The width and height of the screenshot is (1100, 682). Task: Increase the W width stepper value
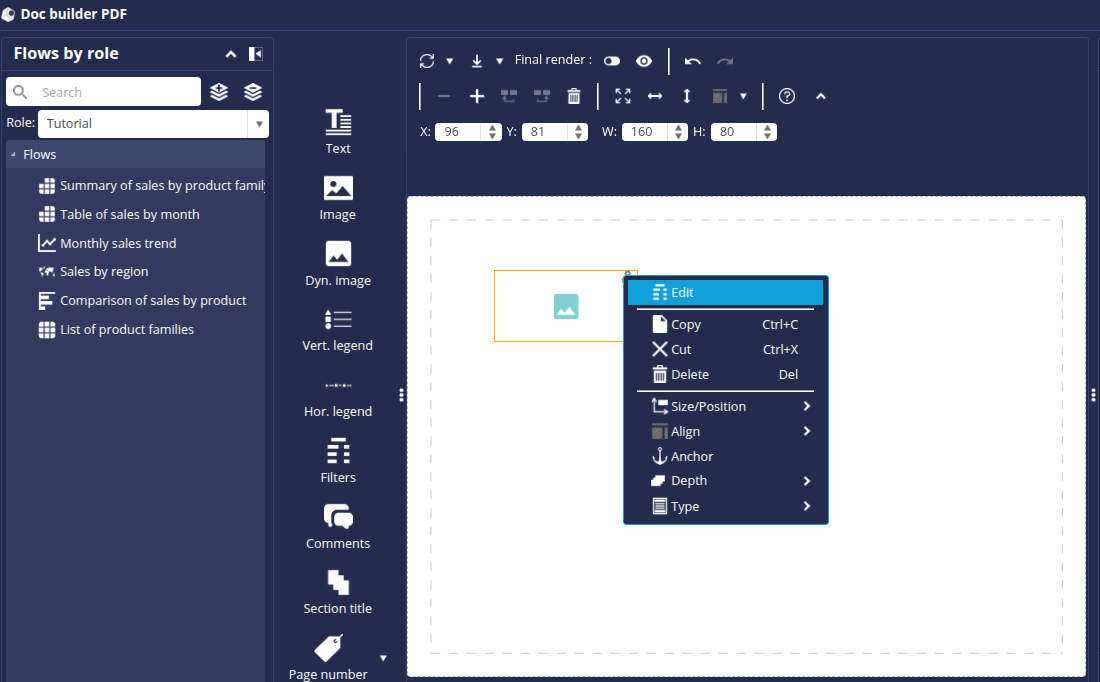[680, 128]
